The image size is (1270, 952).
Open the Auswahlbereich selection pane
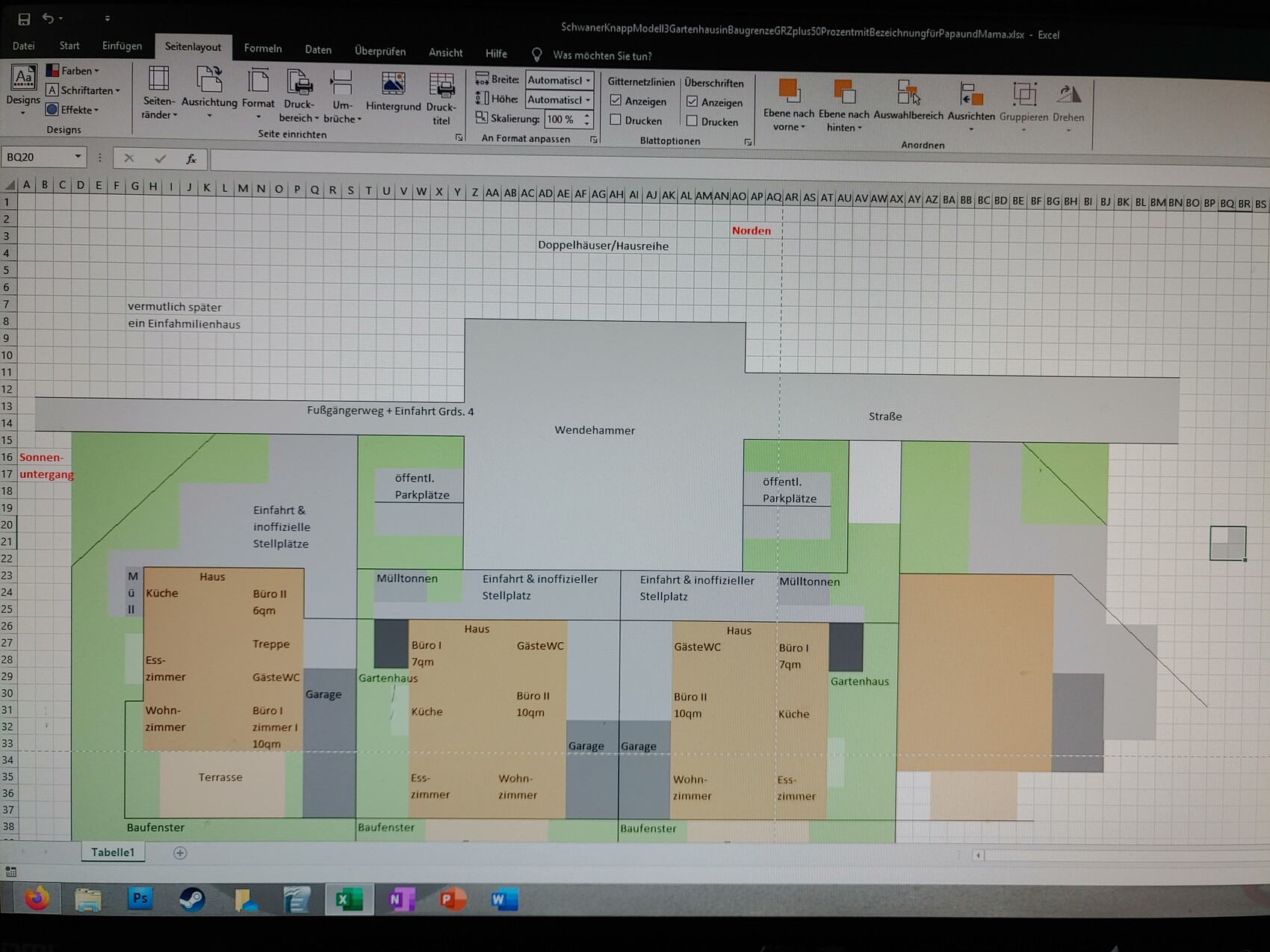[x=908, y=93]
